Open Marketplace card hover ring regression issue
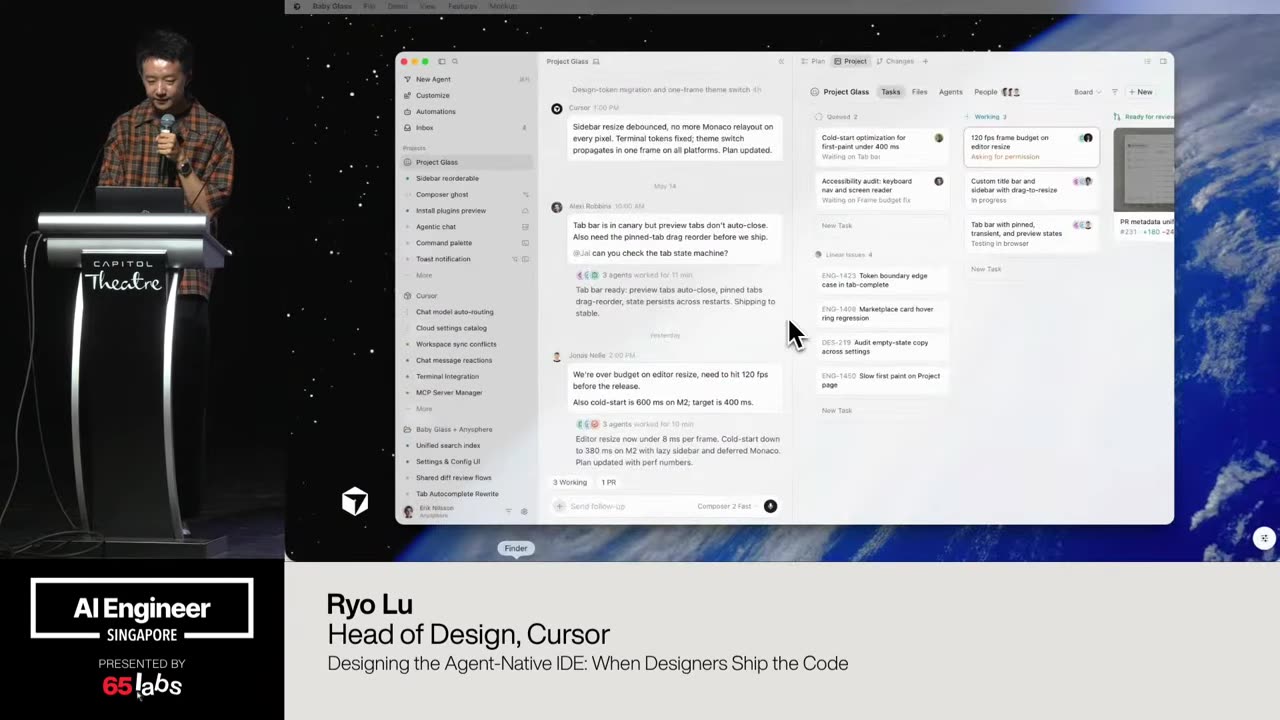 coord(881,313)
